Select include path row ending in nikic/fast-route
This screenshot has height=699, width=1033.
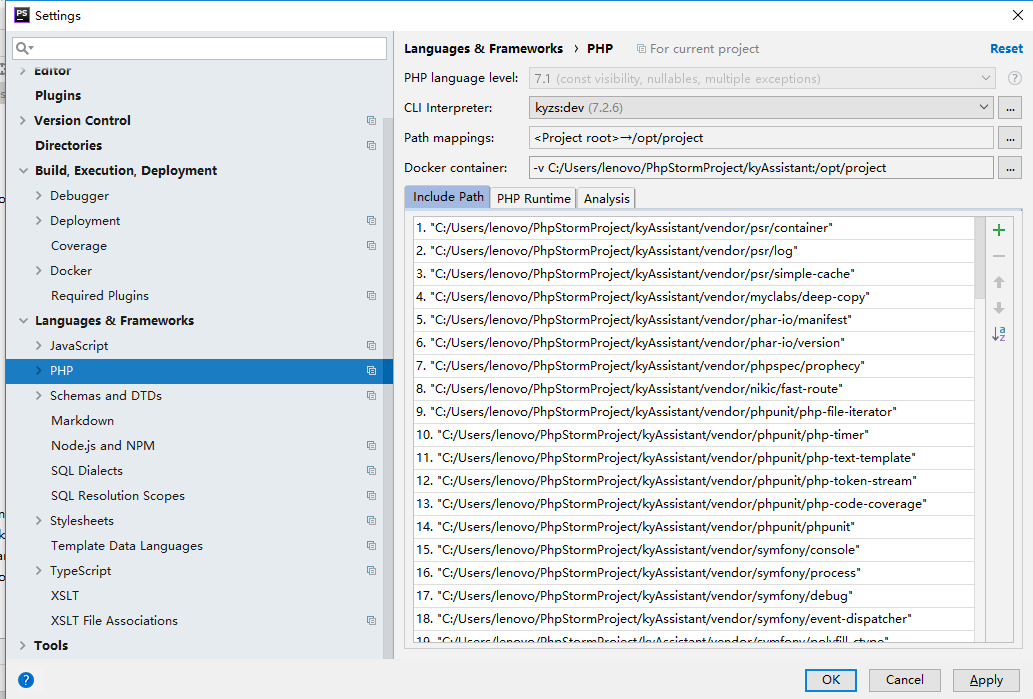pyautogui.click(x=694, y=389)
